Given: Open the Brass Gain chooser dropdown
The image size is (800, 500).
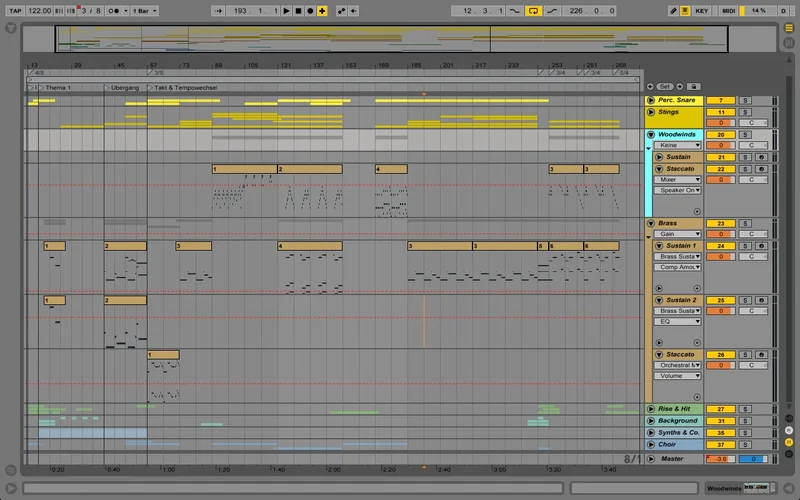Looking at the screenshot, I should pyautogui.click(x=678, y=234).
